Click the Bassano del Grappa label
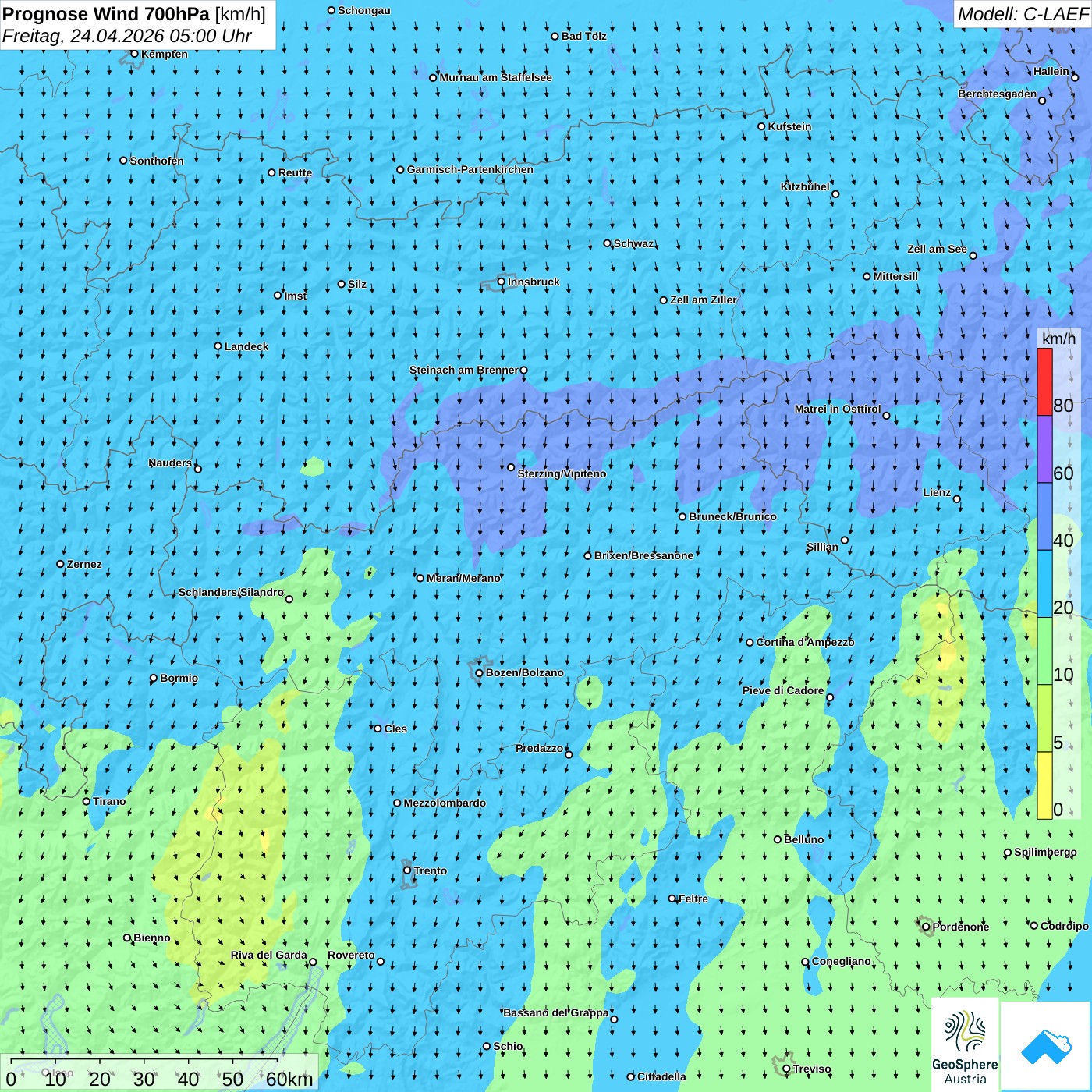The height and width of the screenshot is (1092, 1092). tap(556, 1012)
